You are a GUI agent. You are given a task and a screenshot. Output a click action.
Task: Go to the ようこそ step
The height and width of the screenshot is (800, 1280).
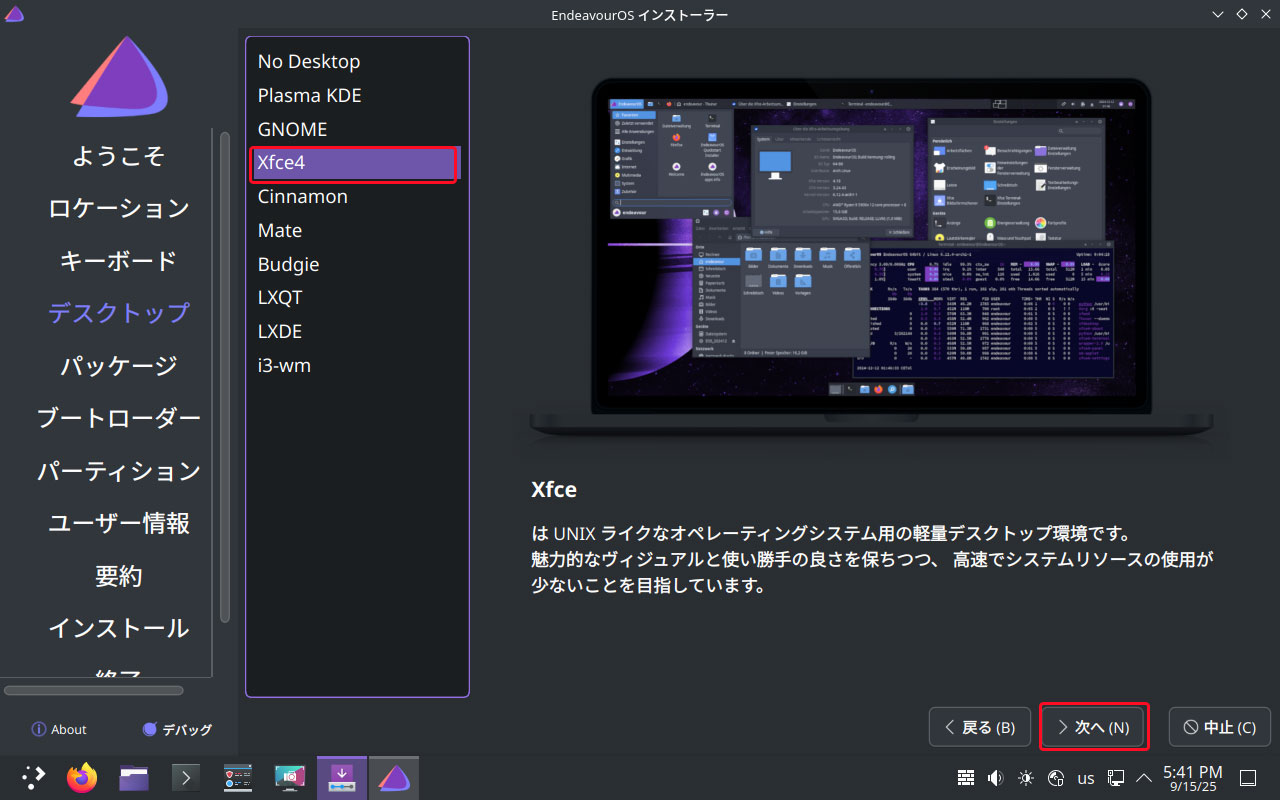point(118,156)
